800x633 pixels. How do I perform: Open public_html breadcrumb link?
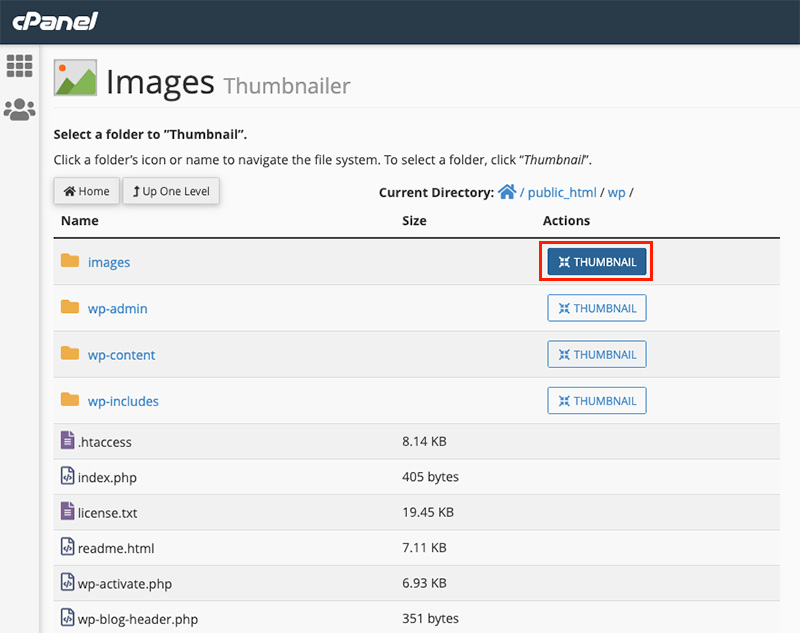(561, 192)
